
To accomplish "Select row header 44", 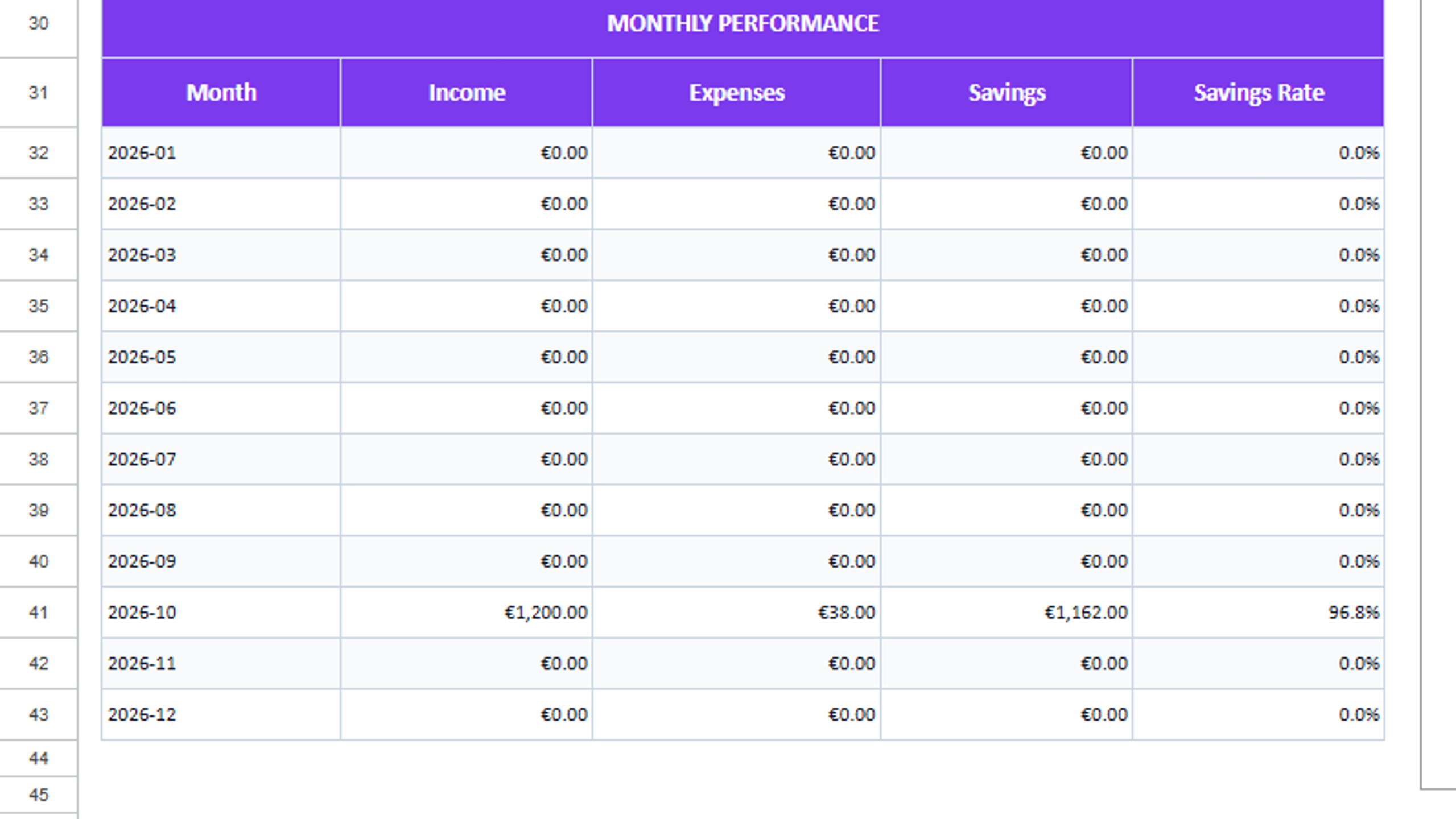I will pyautogui.click(x=38, y=758).
